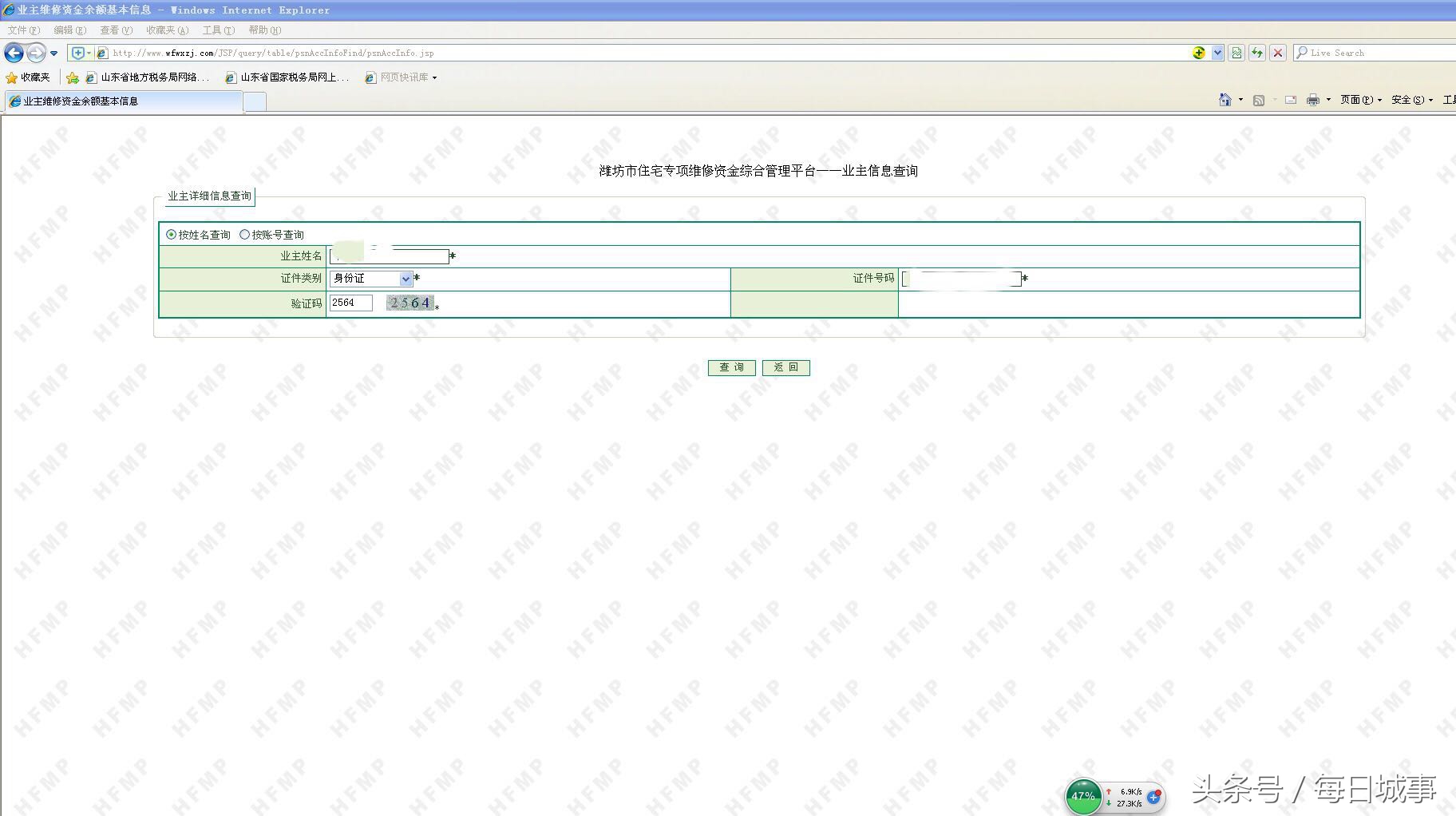1456x816 pixels.
Task: Click the IE page icon beside URL
Action: pyautogui.click(x=102, y=53)
